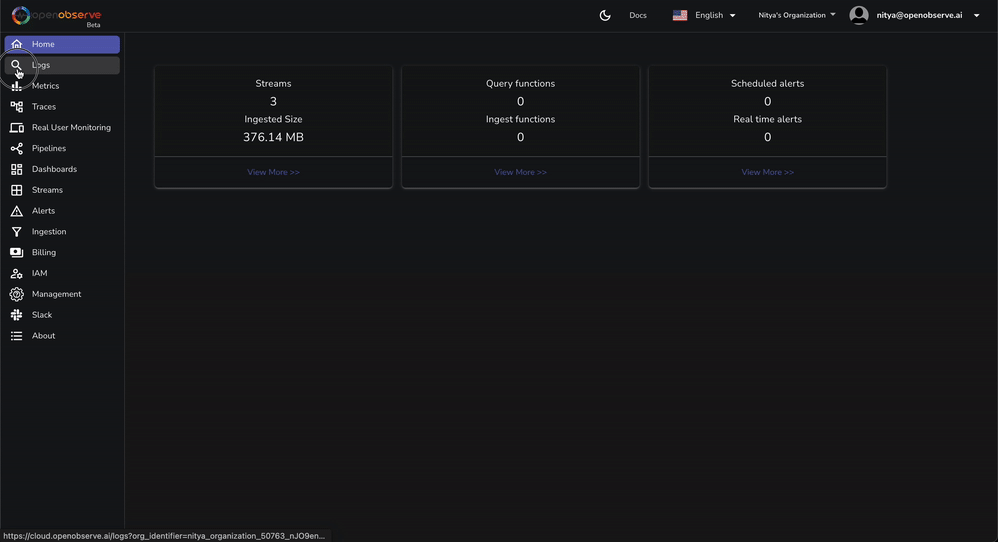This screenshot has width=998, height=542.
Task: Click the Pipelines branching icon
Action: (x=17, y=148)
